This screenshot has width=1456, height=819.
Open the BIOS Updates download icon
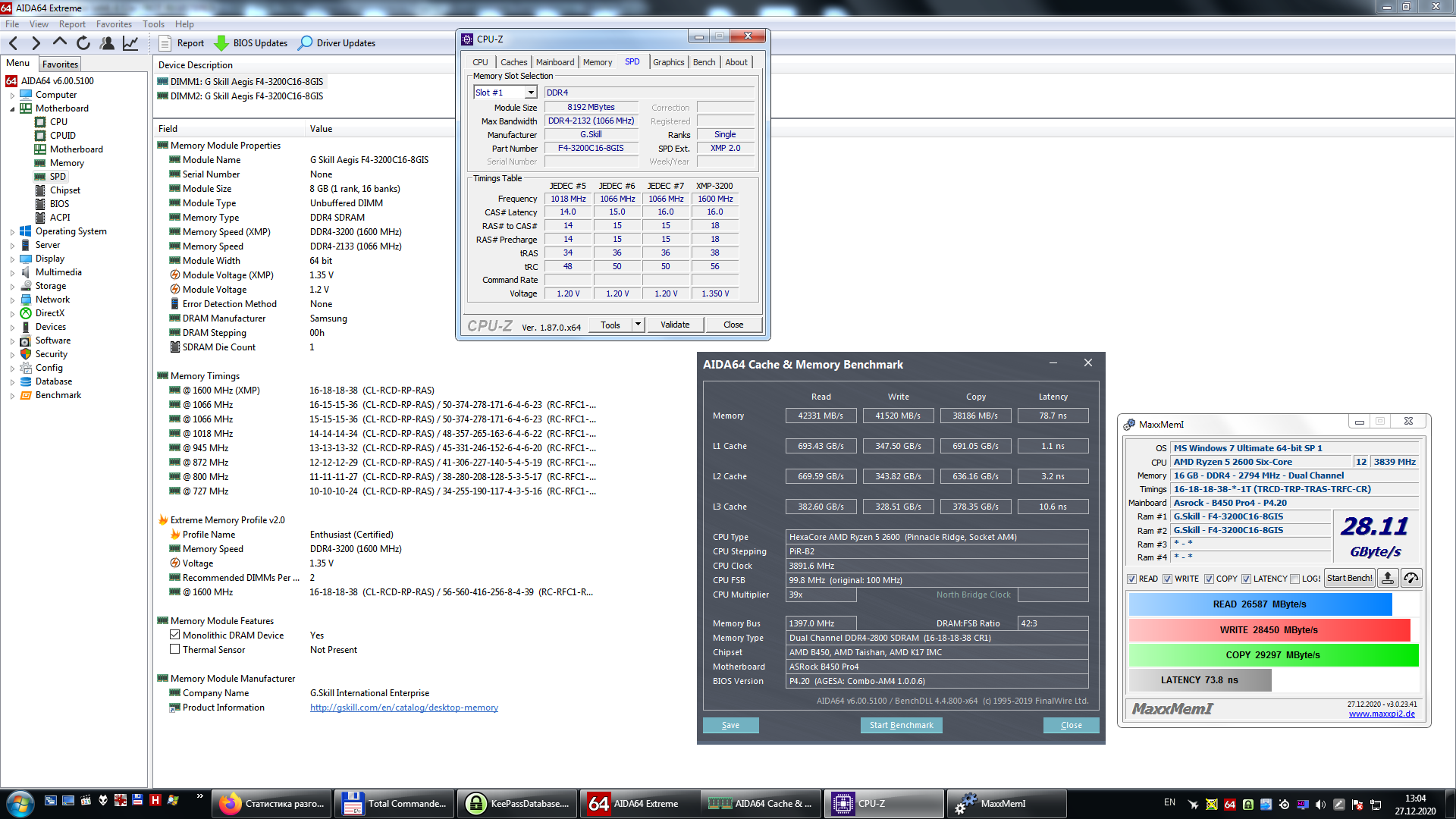pyautogui.click(x=221, y=43)
